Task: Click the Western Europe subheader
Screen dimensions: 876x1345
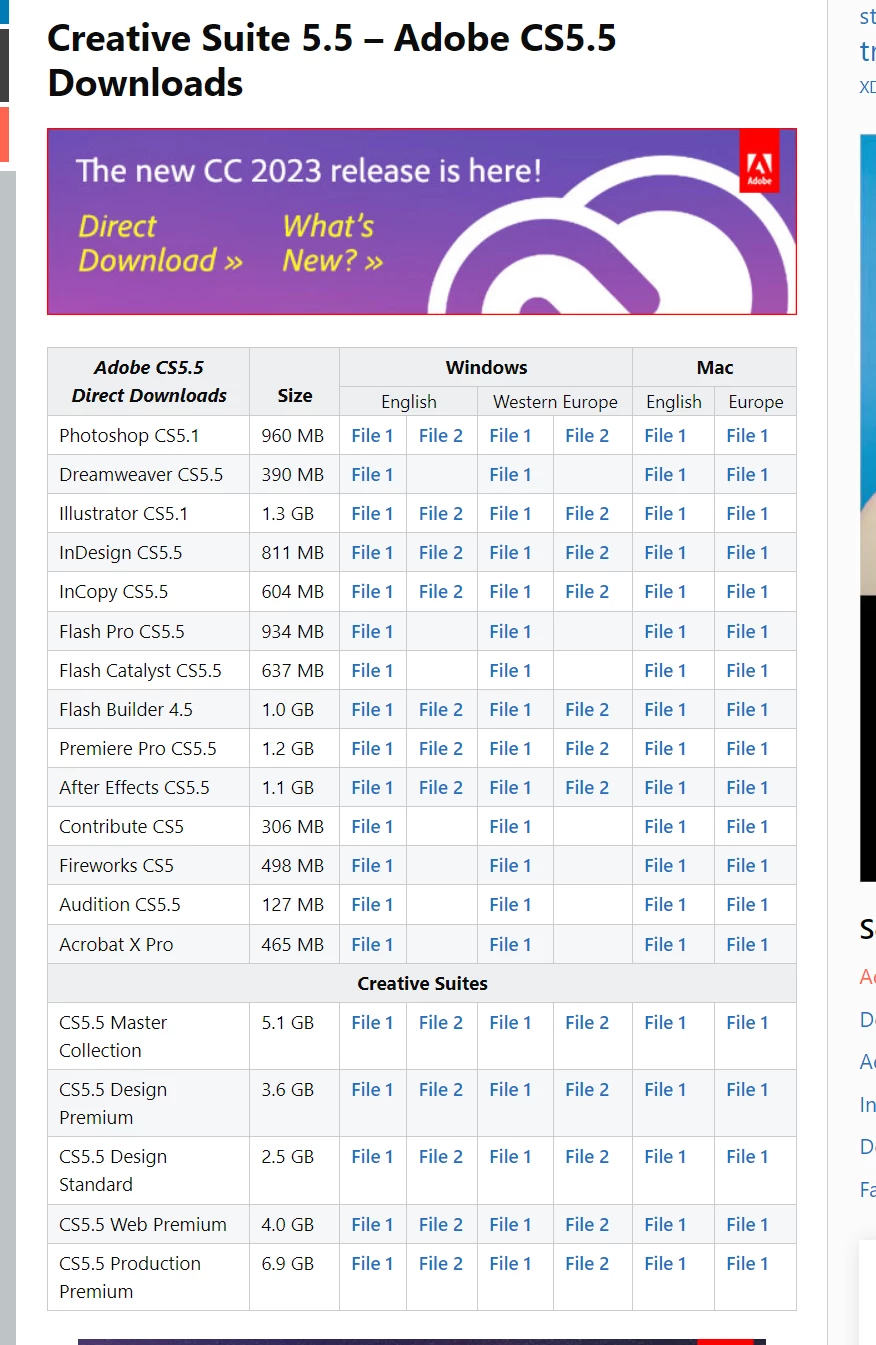Action: point(555,401)
